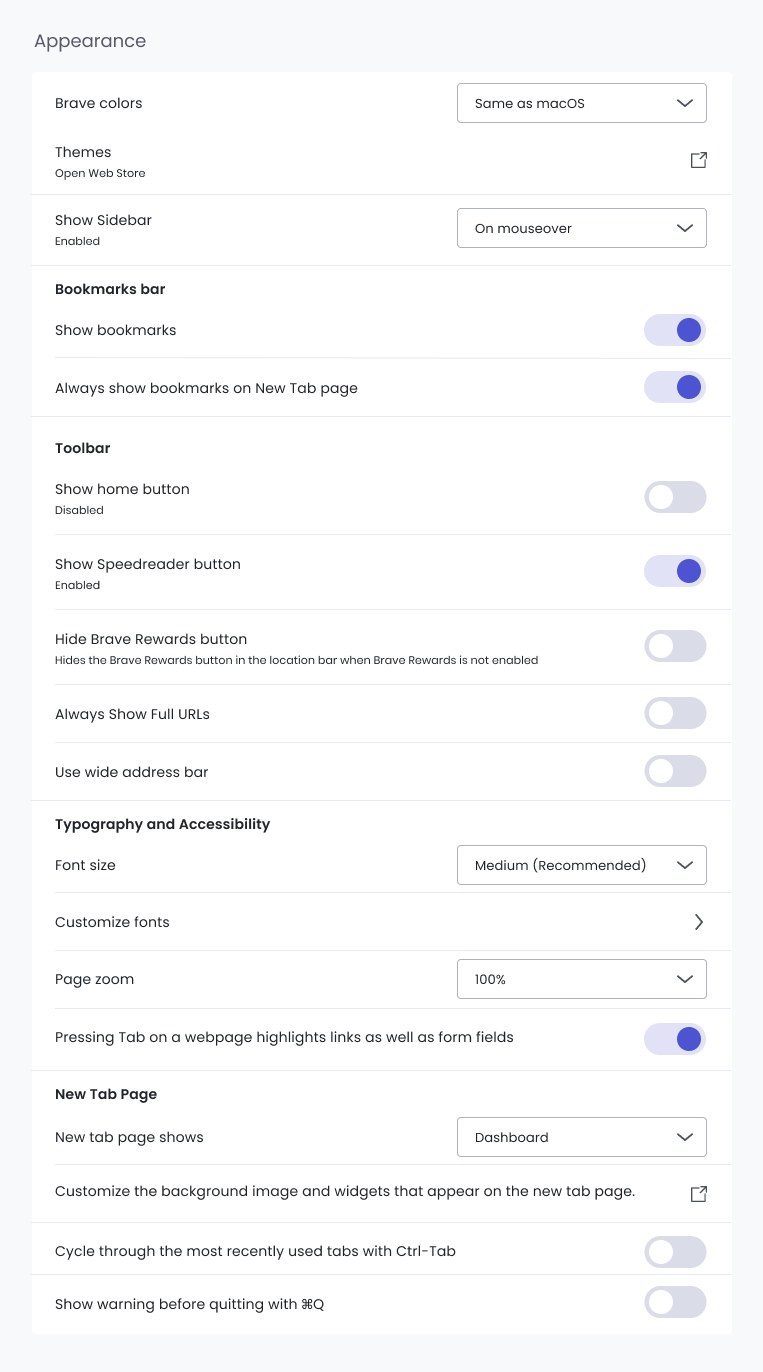Image resolution: width=763 pixels, height=1372 pixels.
Task: Turn off Always show bookmarks on New Tab page
Action: 675,387
